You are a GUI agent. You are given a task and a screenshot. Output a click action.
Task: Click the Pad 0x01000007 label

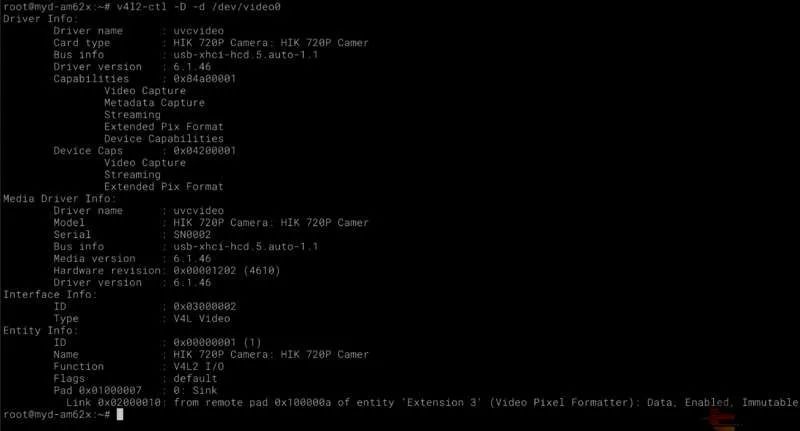click(x=97, y=390)
